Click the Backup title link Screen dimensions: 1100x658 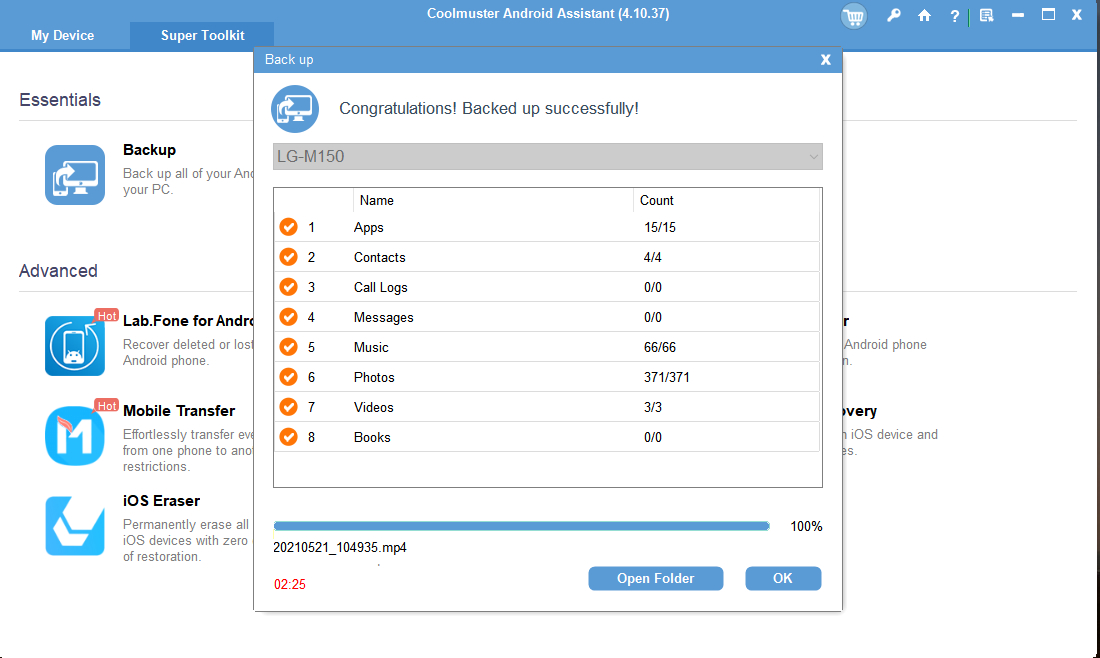[149, 149]
